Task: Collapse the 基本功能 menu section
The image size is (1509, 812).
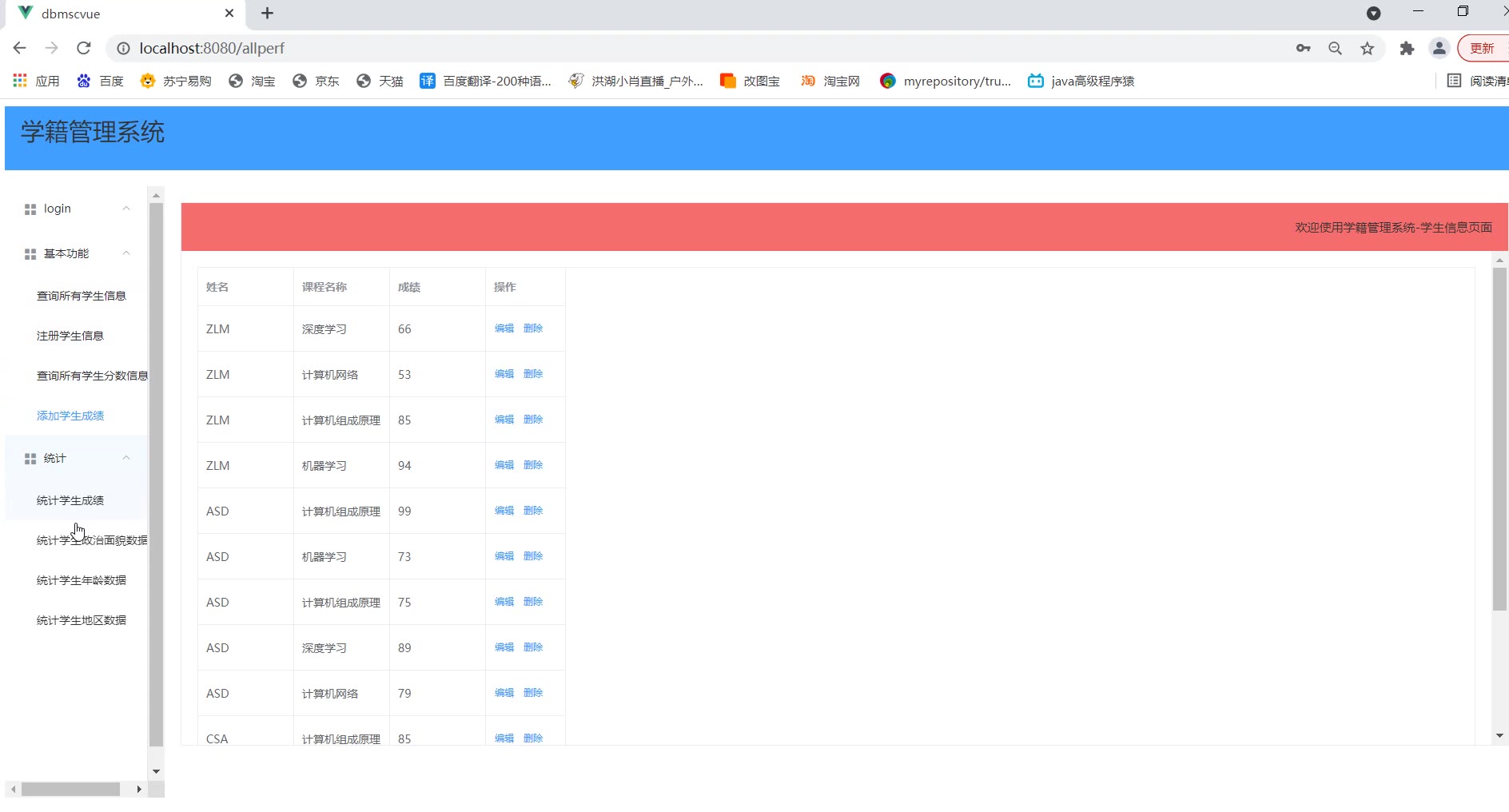Action: (125, 253)
